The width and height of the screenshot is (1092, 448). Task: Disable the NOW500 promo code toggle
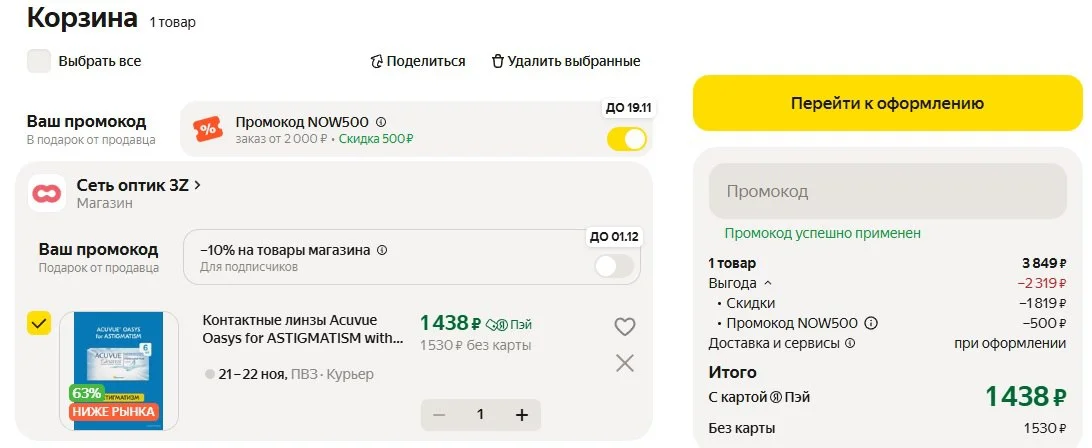pos(627,139)
